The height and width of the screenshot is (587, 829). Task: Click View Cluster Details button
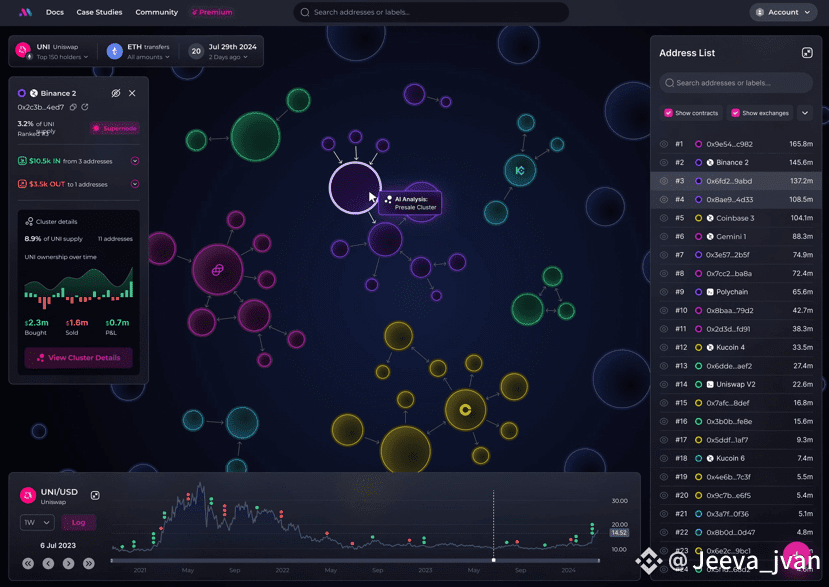click(78, 357)
